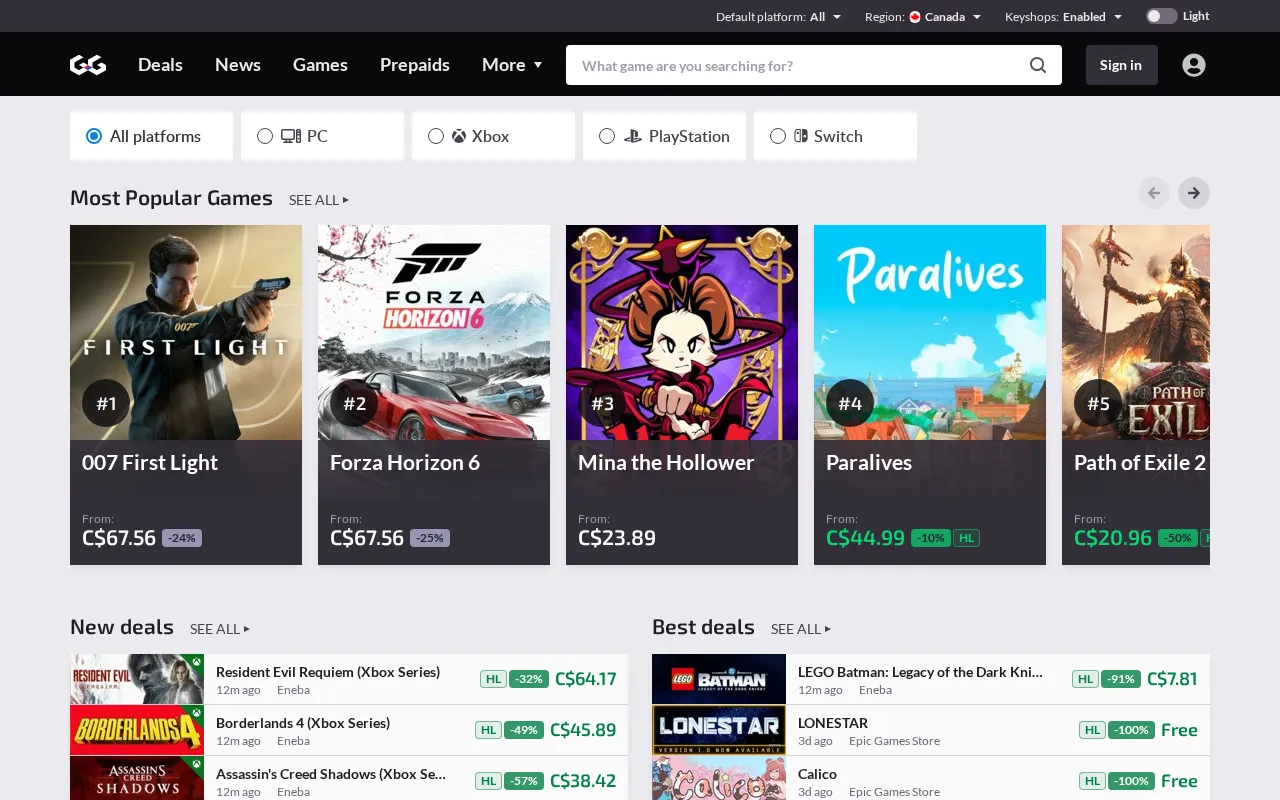Click the #1 rank badge
The image size is (1280, 800).
pos(106,403)
